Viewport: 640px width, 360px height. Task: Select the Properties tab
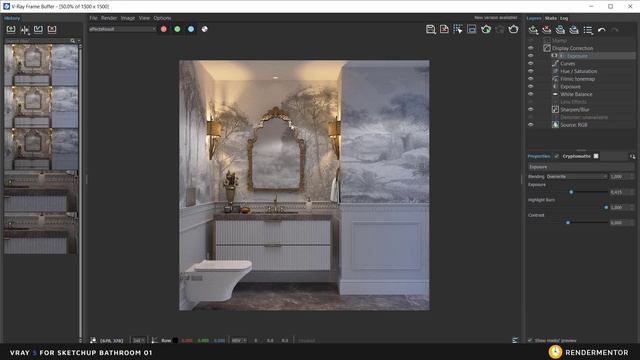click(538, 156)
